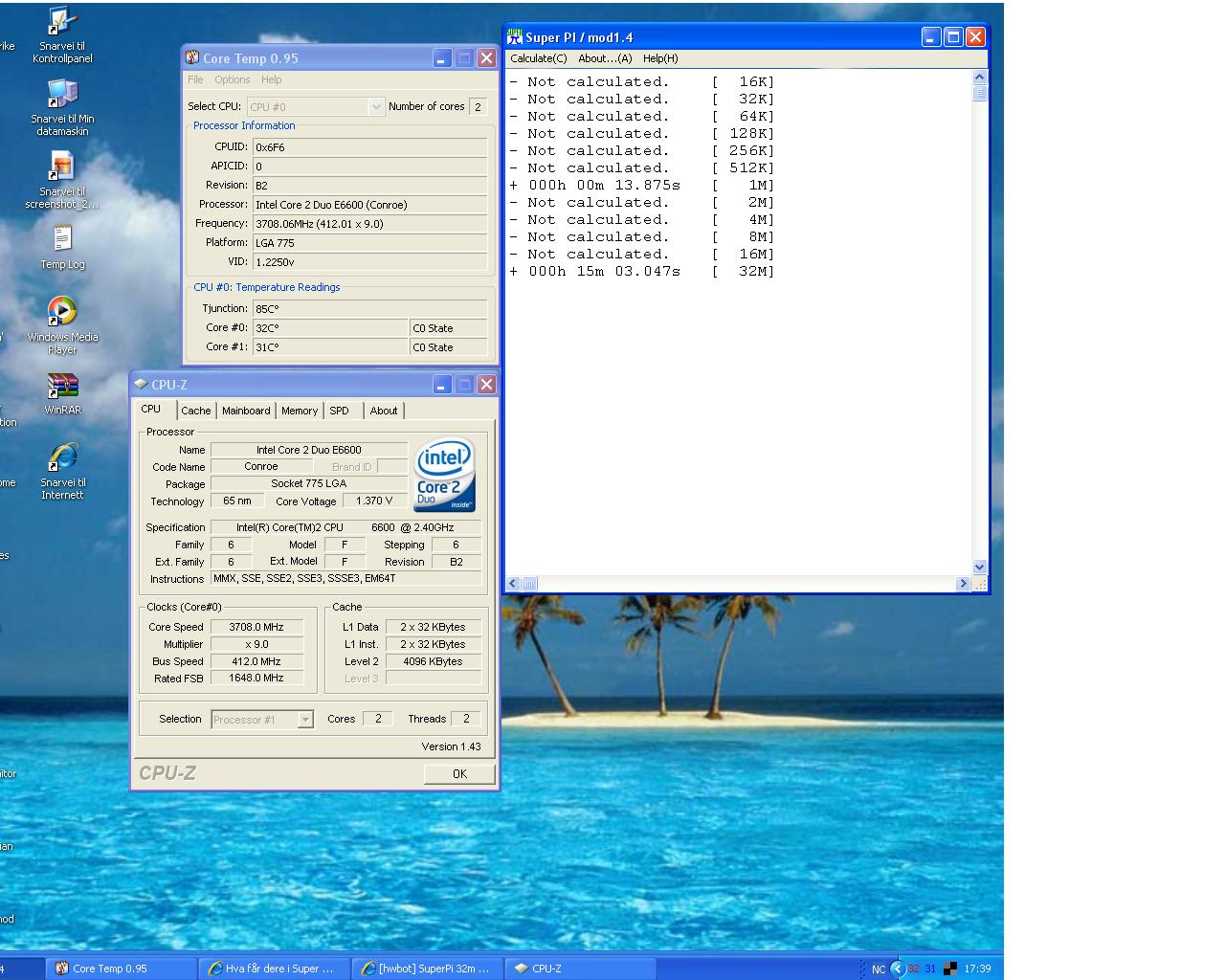
Task: Click the red 32 temperature tray icon
Action: pyautogui.click(x=914, y=969)
